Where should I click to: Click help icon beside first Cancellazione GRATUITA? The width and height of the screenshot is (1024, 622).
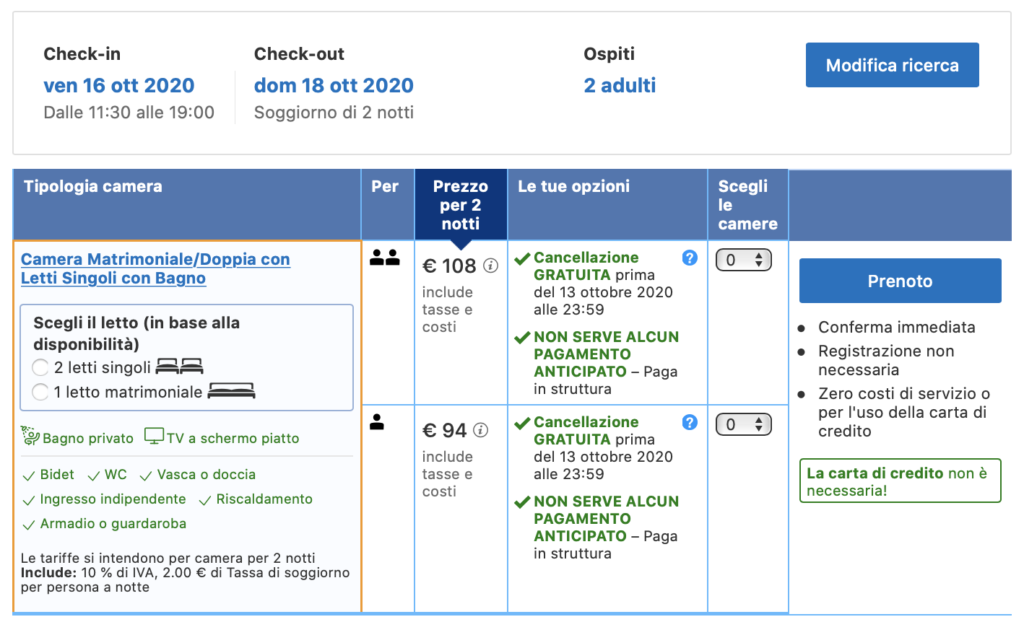point(689,258)
